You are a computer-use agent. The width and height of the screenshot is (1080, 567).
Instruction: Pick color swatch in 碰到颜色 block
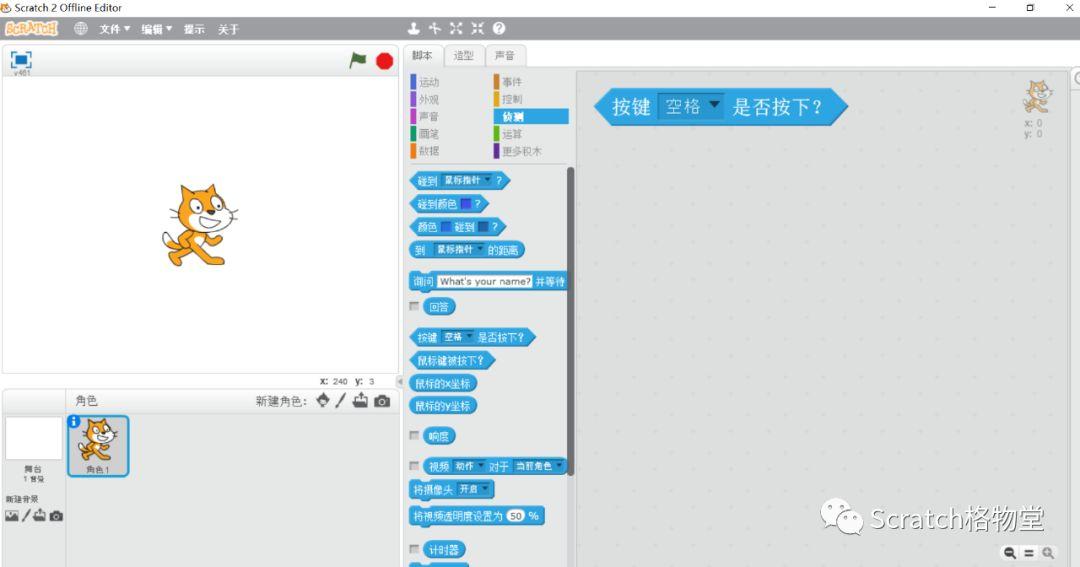(x=466, y=204)
